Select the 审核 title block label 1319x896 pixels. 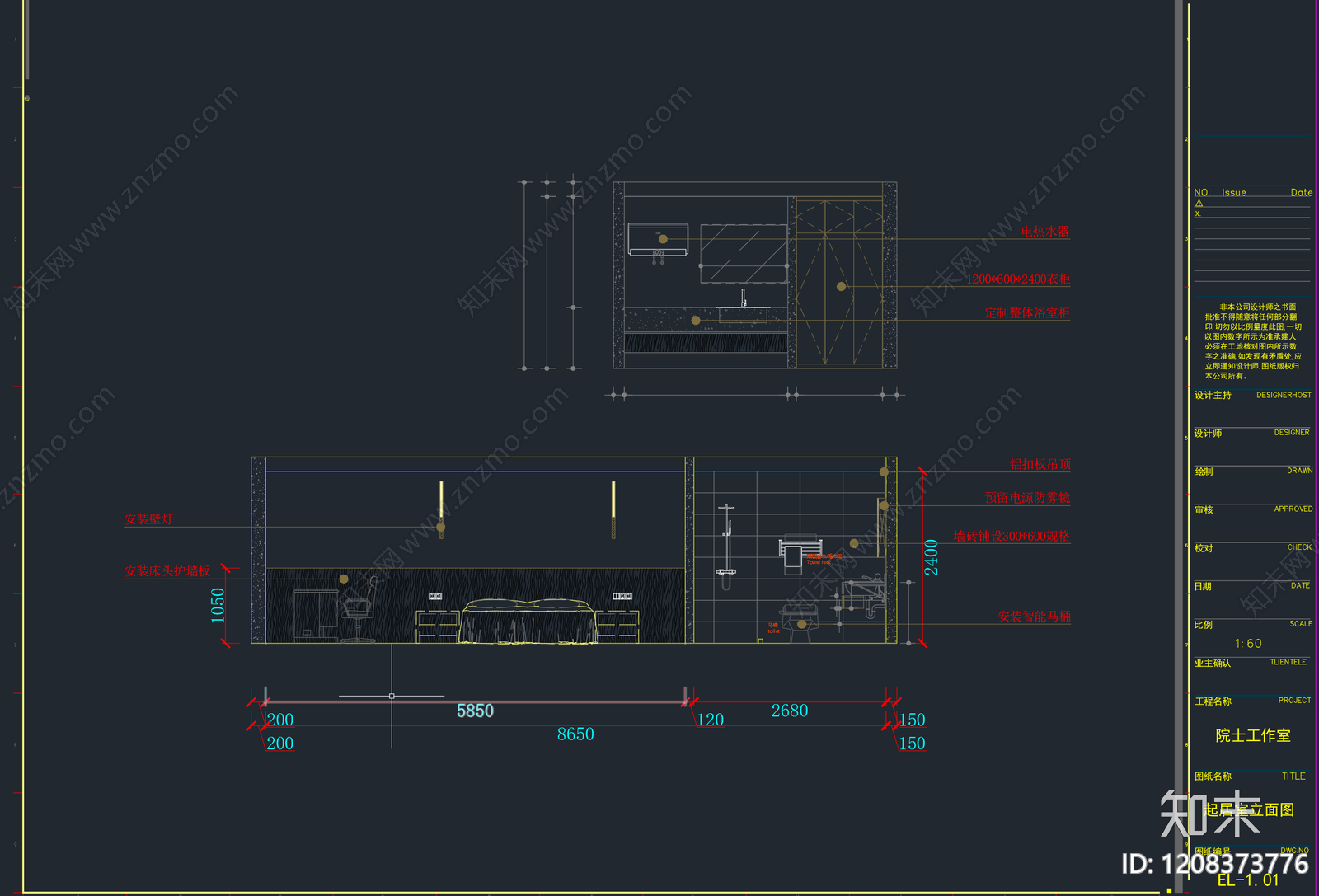pos(1204,510)
